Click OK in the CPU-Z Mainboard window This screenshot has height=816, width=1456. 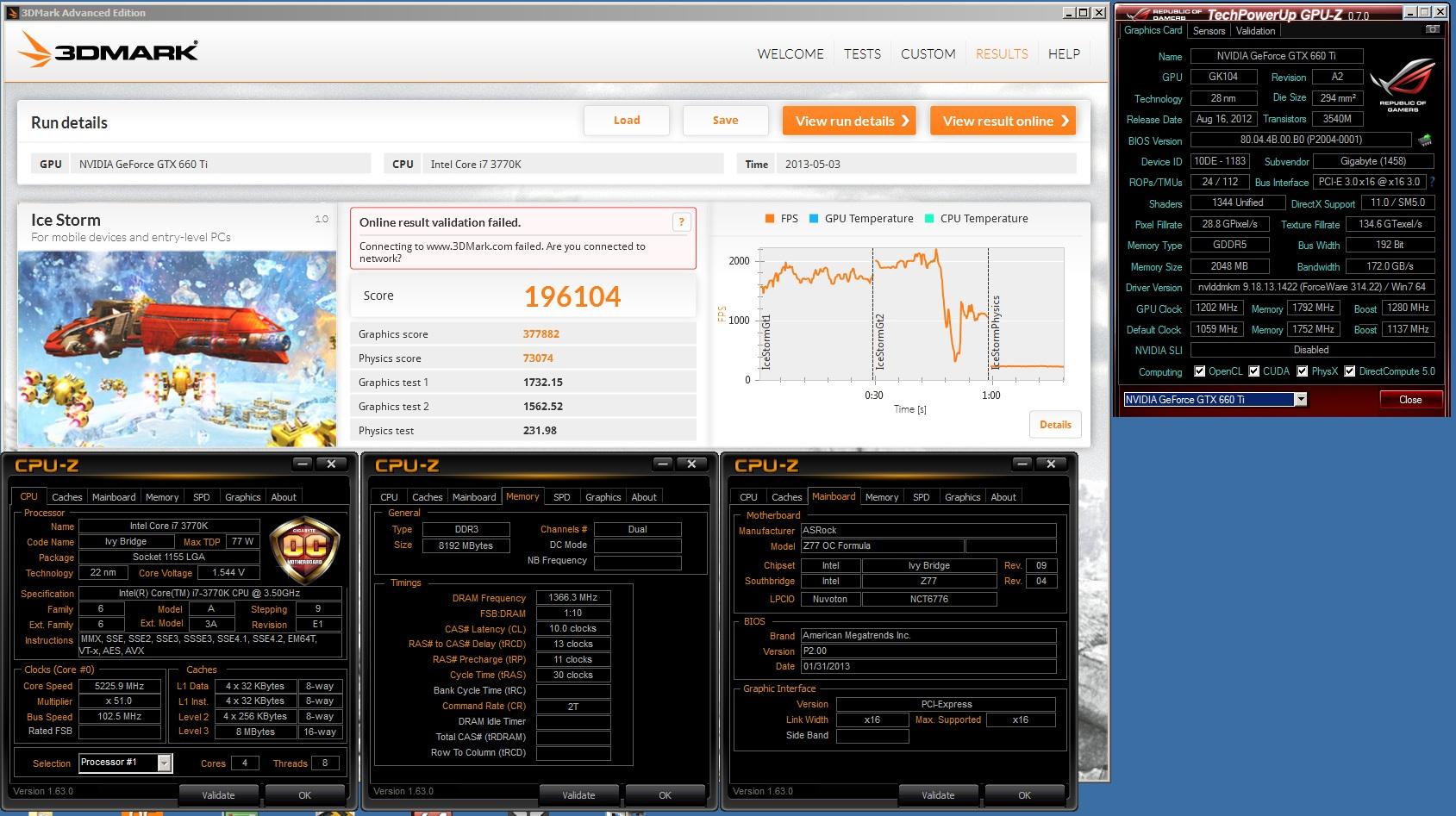[x=1024, y=795]
